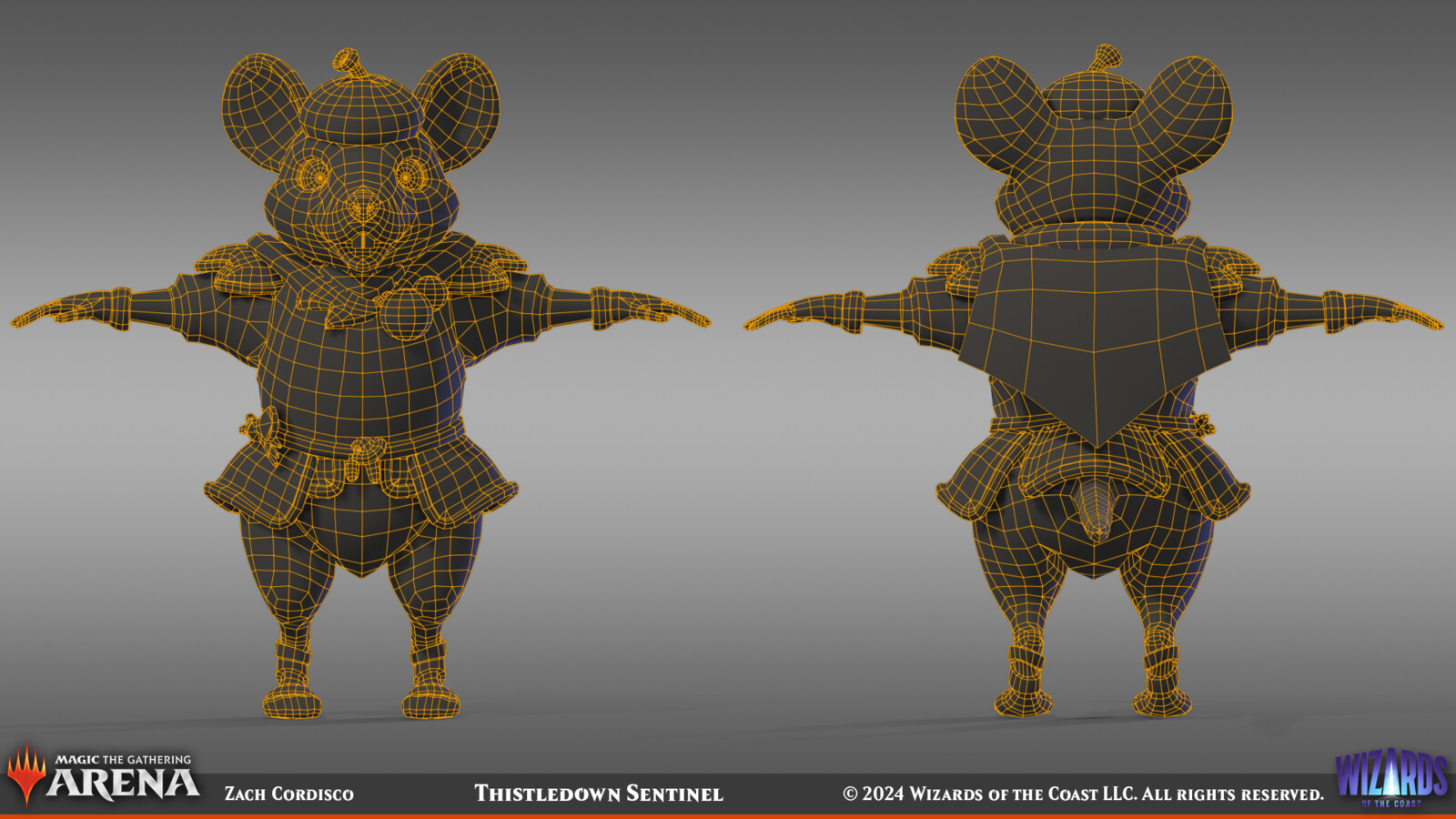Screen dimensions: 1456x819
Task: Click the Wizards of the Coast logo
Action: pos(1391,778)
